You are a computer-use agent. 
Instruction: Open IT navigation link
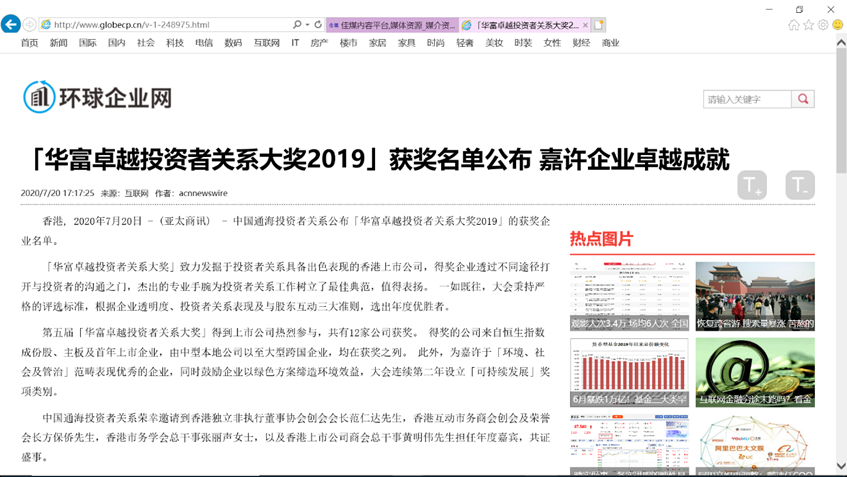tap(295, 43)
